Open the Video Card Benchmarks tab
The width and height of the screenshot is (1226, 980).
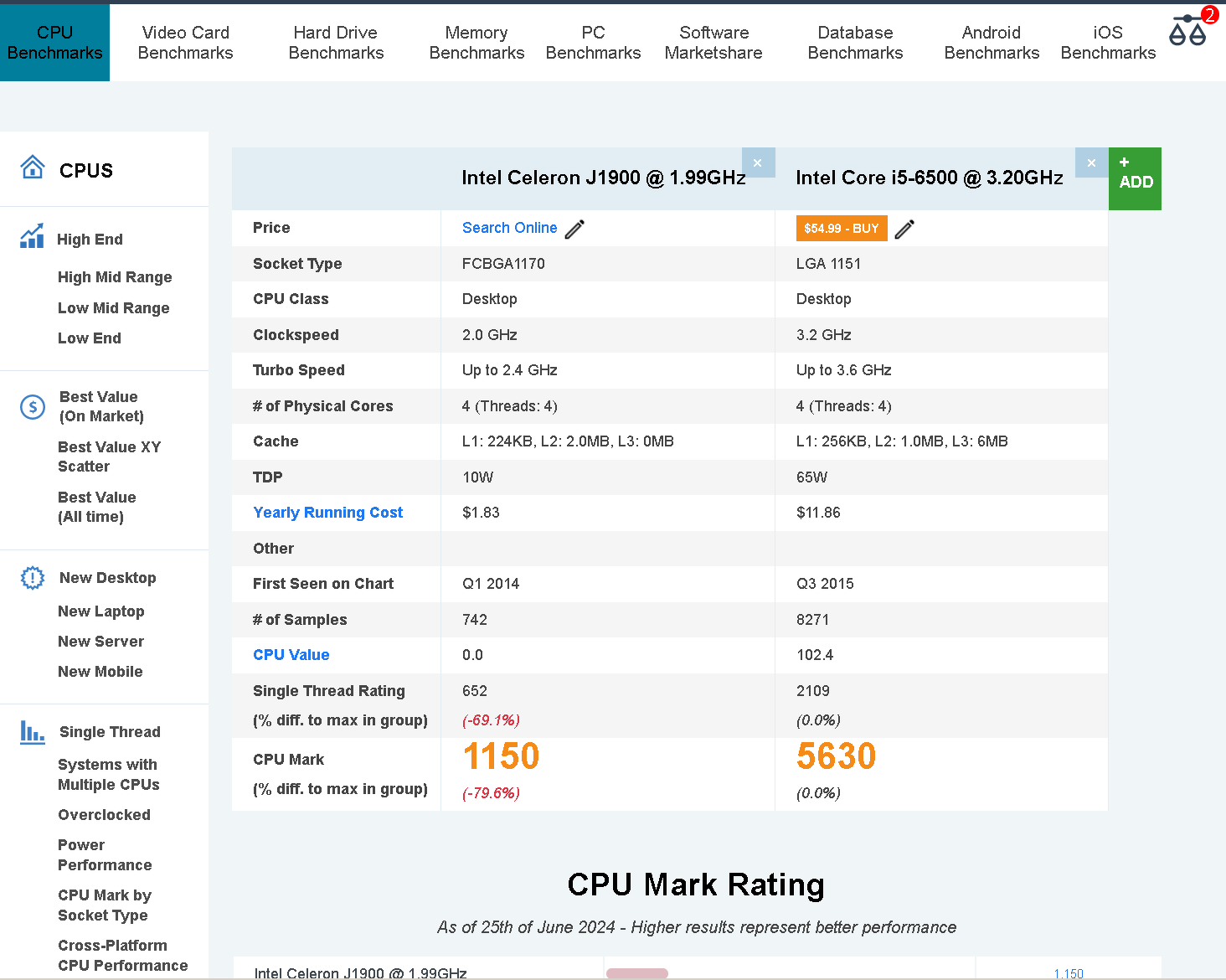(x=185, y=43)
